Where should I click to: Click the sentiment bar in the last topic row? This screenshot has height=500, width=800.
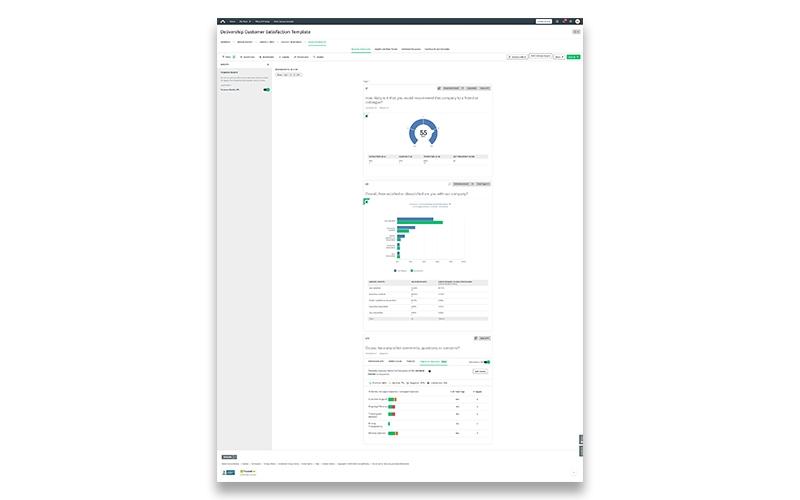[393, 433]
